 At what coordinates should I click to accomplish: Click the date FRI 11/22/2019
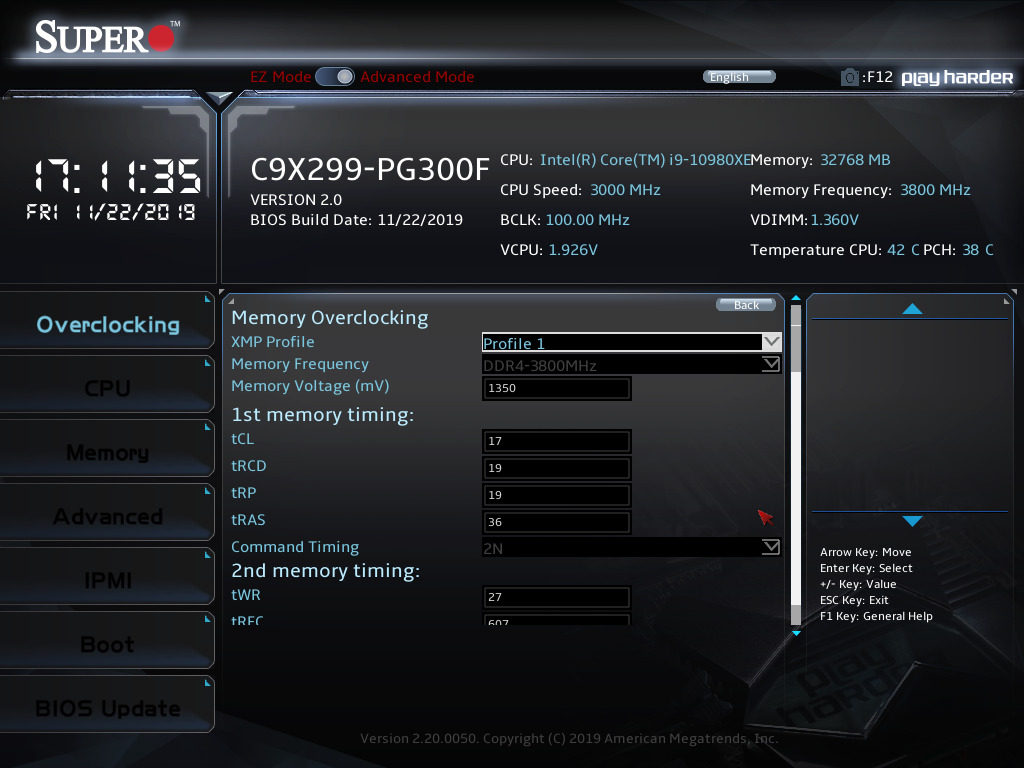pos(110,212)
